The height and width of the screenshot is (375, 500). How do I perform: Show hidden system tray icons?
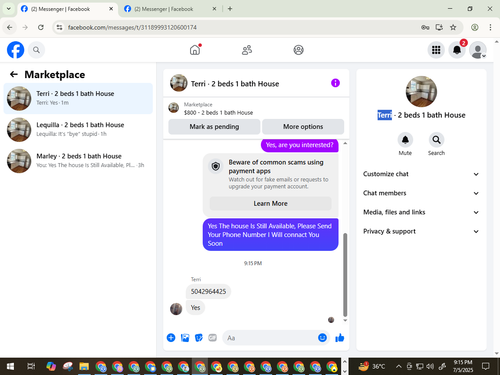(399, 367)
